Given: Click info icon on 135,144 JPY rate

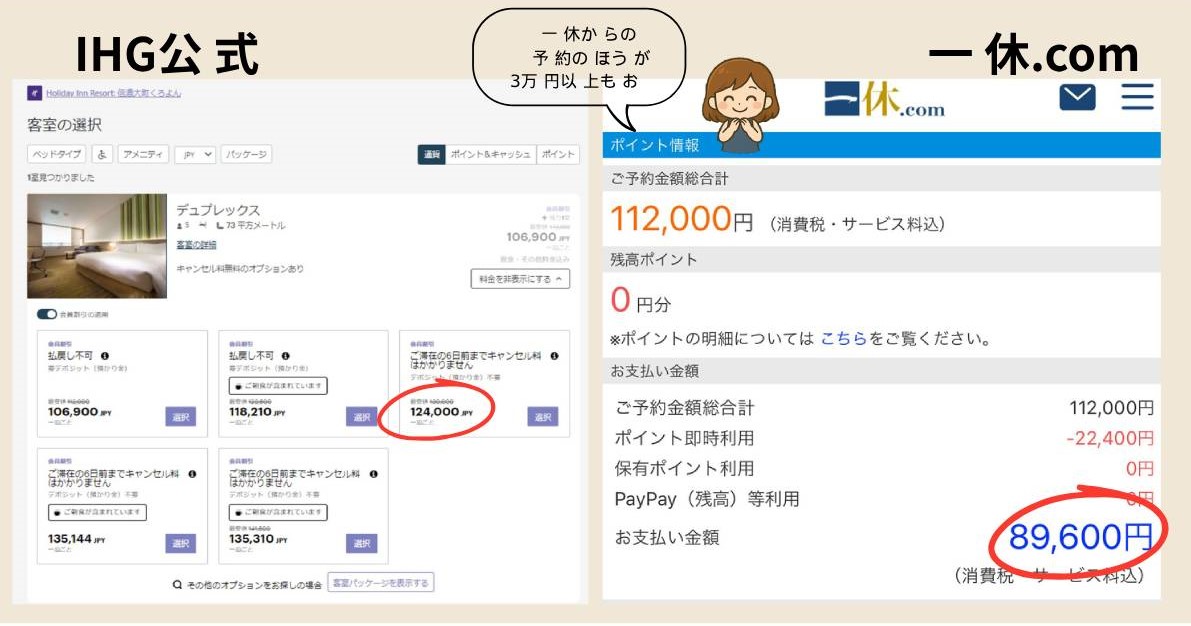Looking at the screenshot, I should coord(192,474).
